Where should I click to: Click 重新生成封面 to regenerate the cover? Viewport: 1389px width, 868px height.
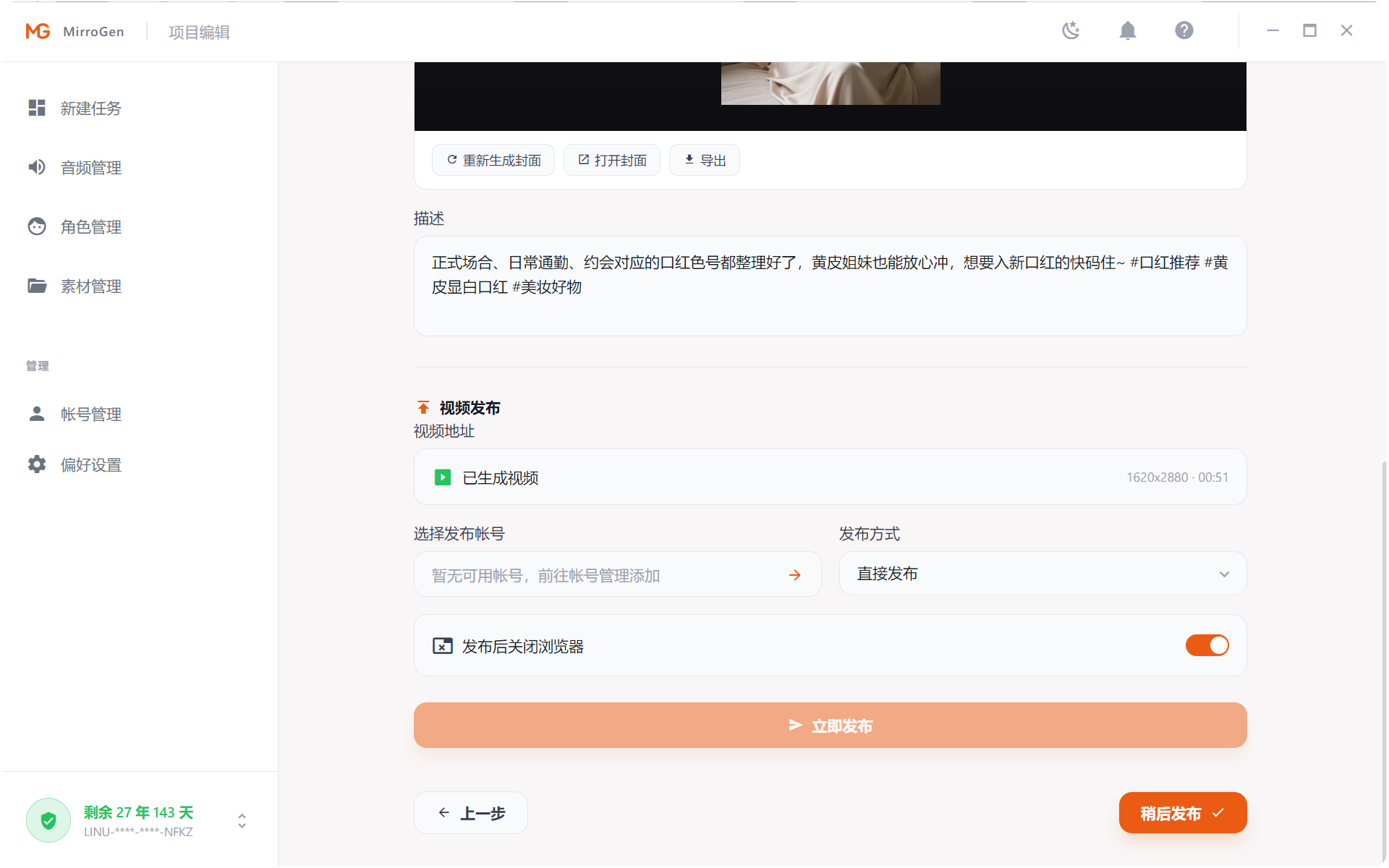[x=493, y=160]
